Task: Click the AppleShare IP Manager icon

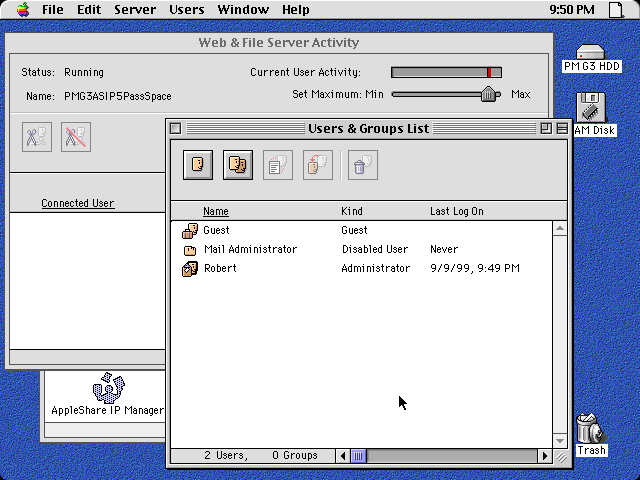Action: [x=107, y=388]
